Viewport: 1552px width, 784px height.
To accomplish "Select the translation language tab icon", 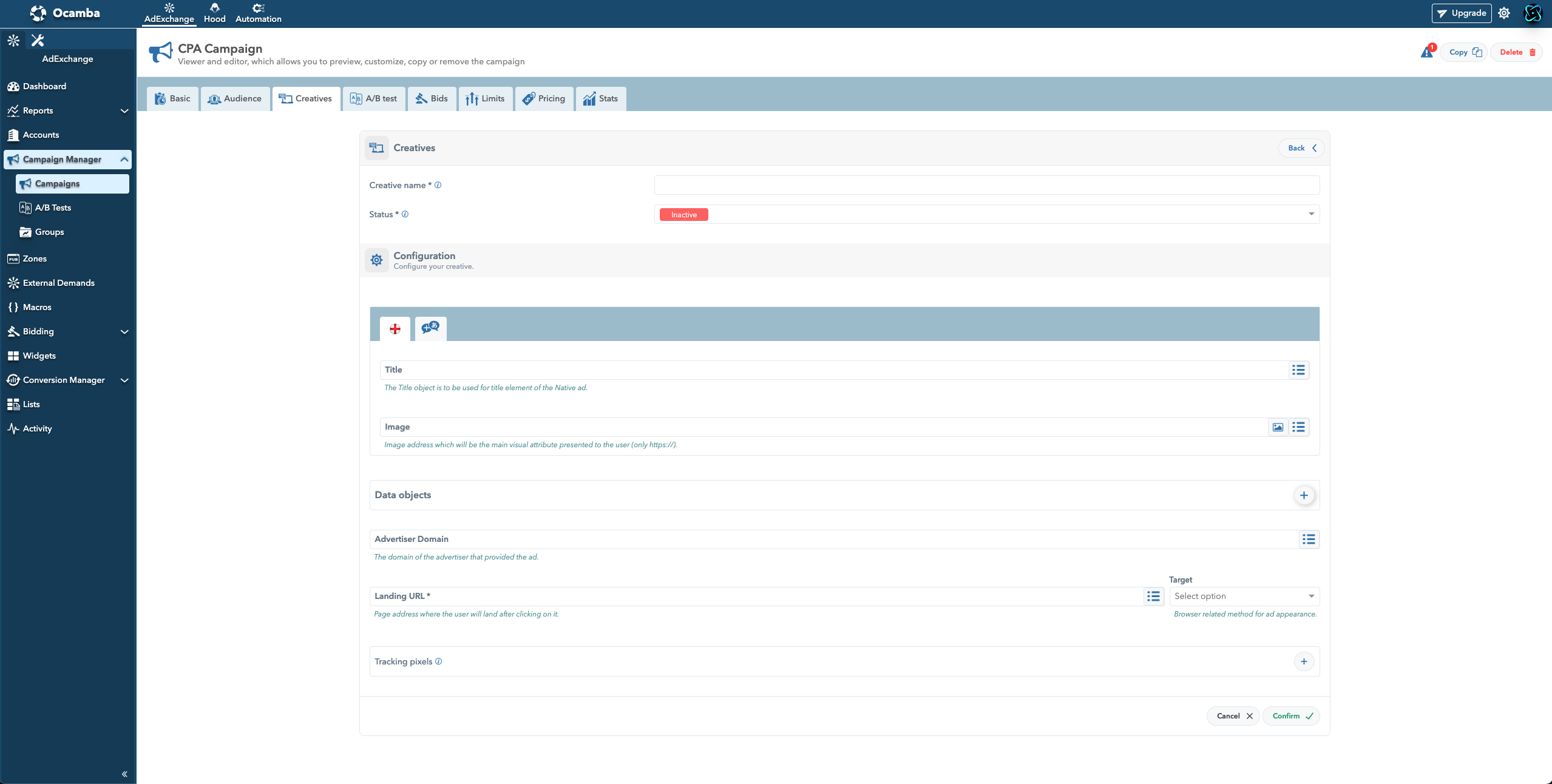I will tap(430, 328).
